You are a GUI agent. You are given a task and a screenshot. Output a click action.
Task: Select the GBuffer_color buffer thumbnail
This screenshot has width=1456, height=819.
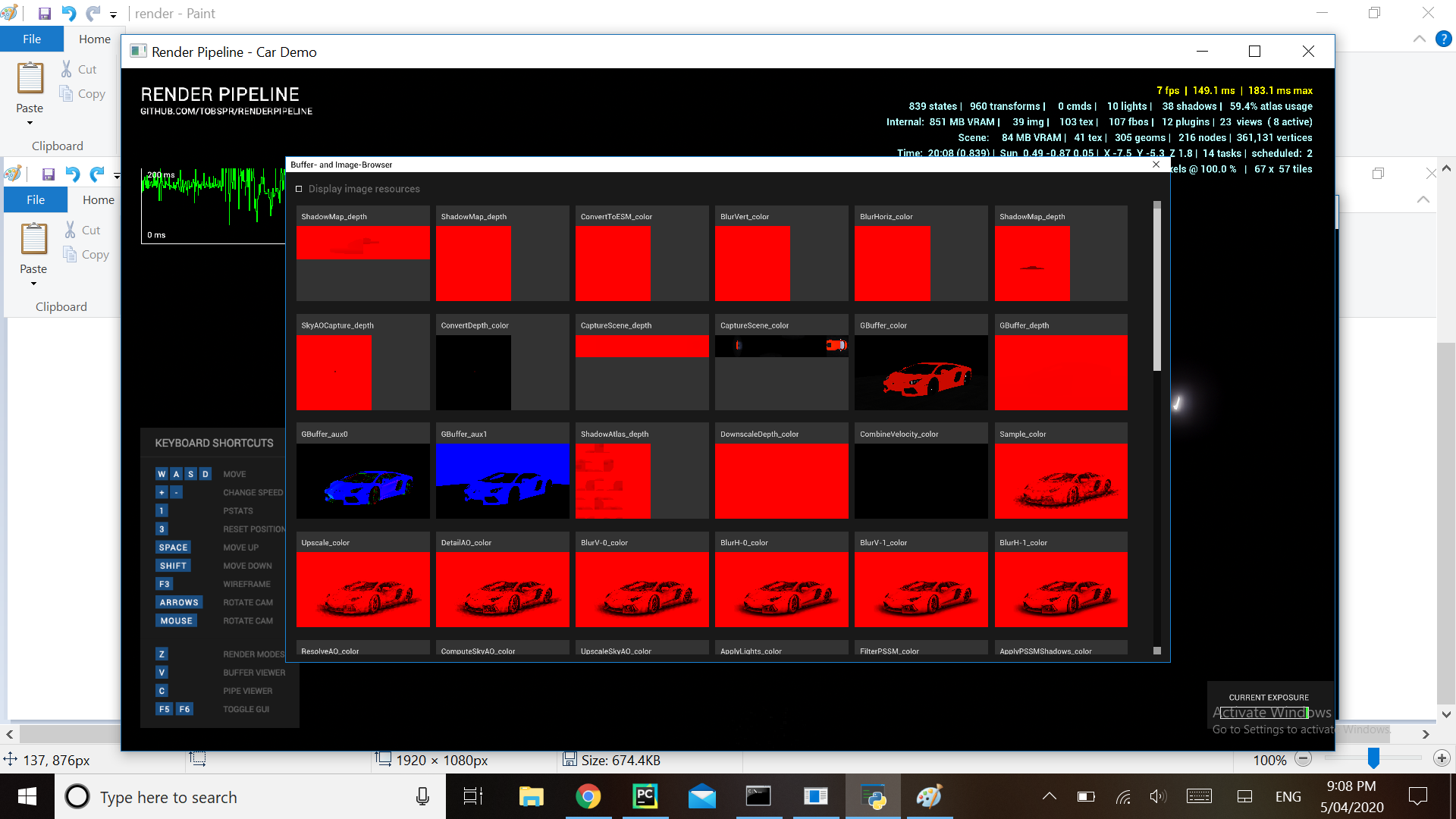[921, 372]
